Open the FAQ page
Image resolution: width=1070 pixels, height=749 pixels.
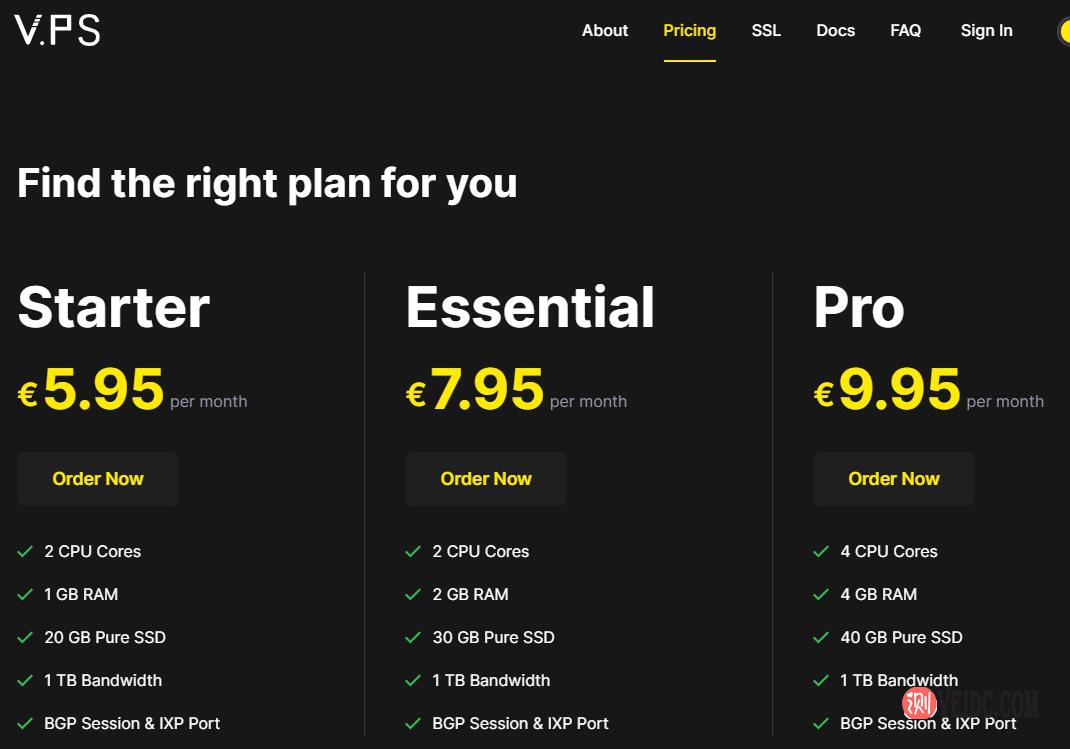click(x=905, y=31)
